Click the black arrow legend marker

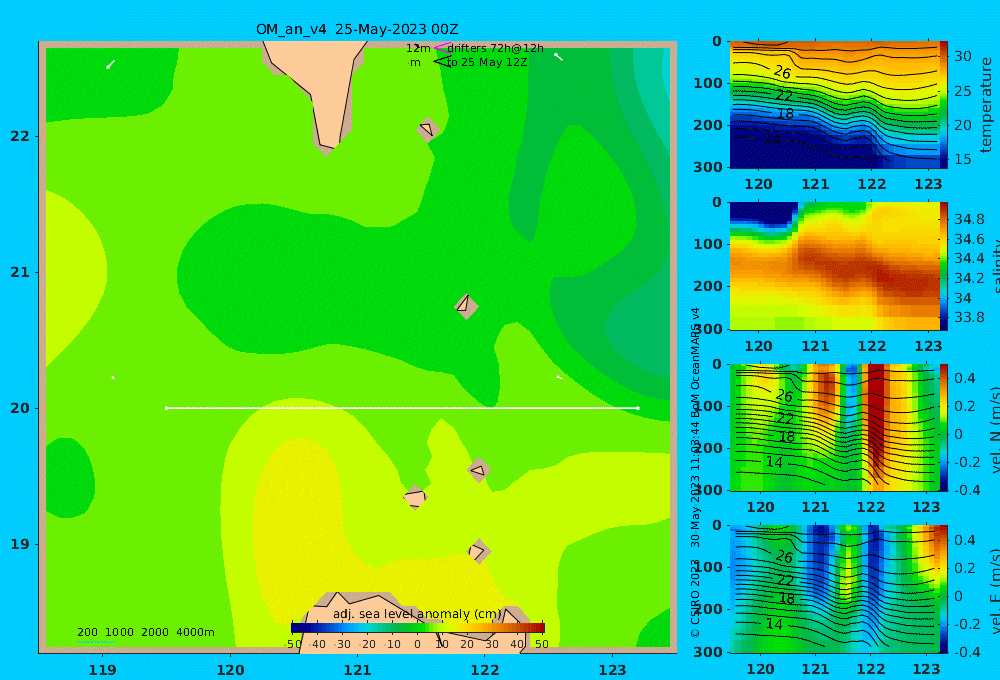(x=442, y=61)
